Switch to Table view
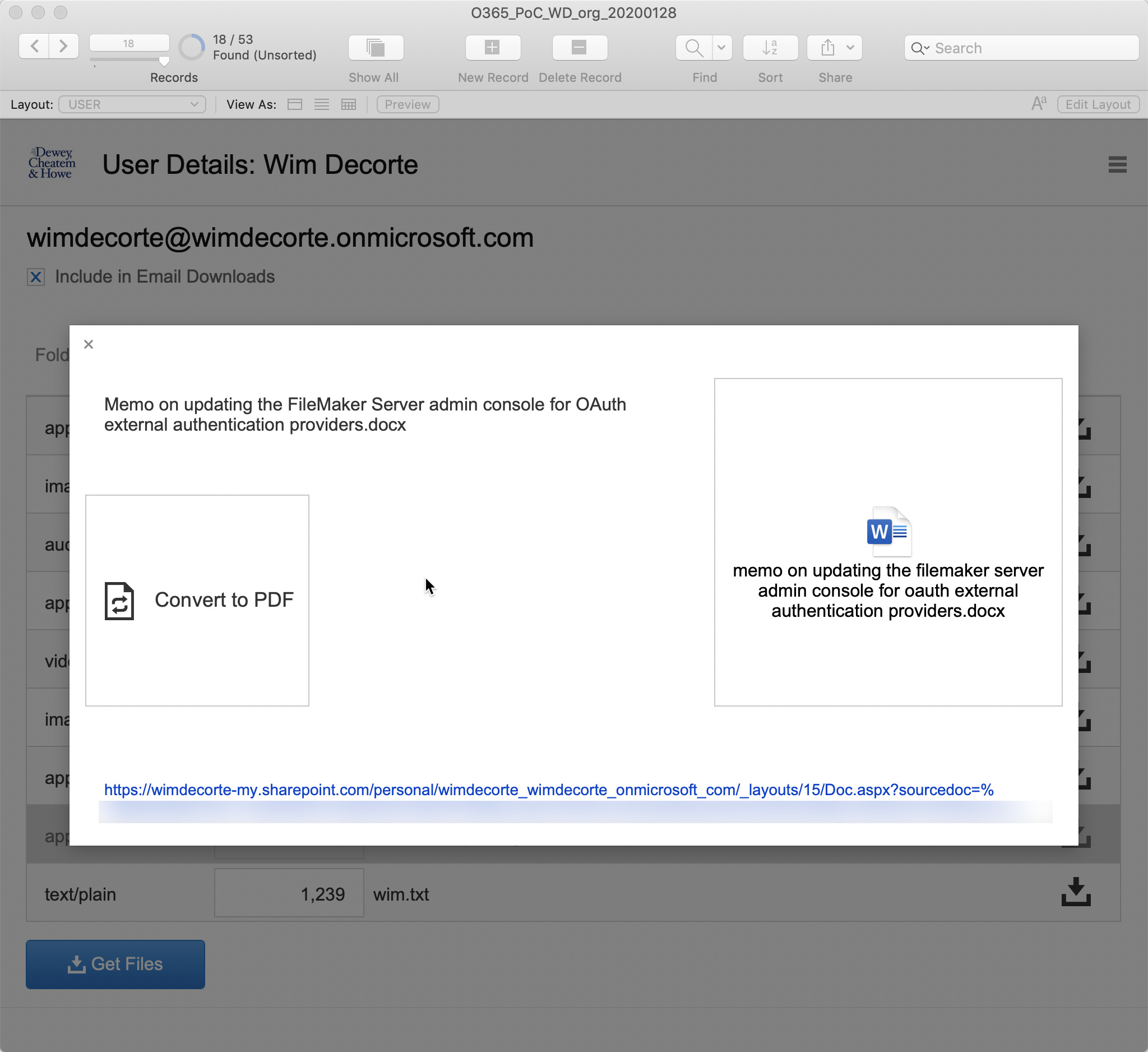This screenshot has width=1148, height=1052. point(349,104)
